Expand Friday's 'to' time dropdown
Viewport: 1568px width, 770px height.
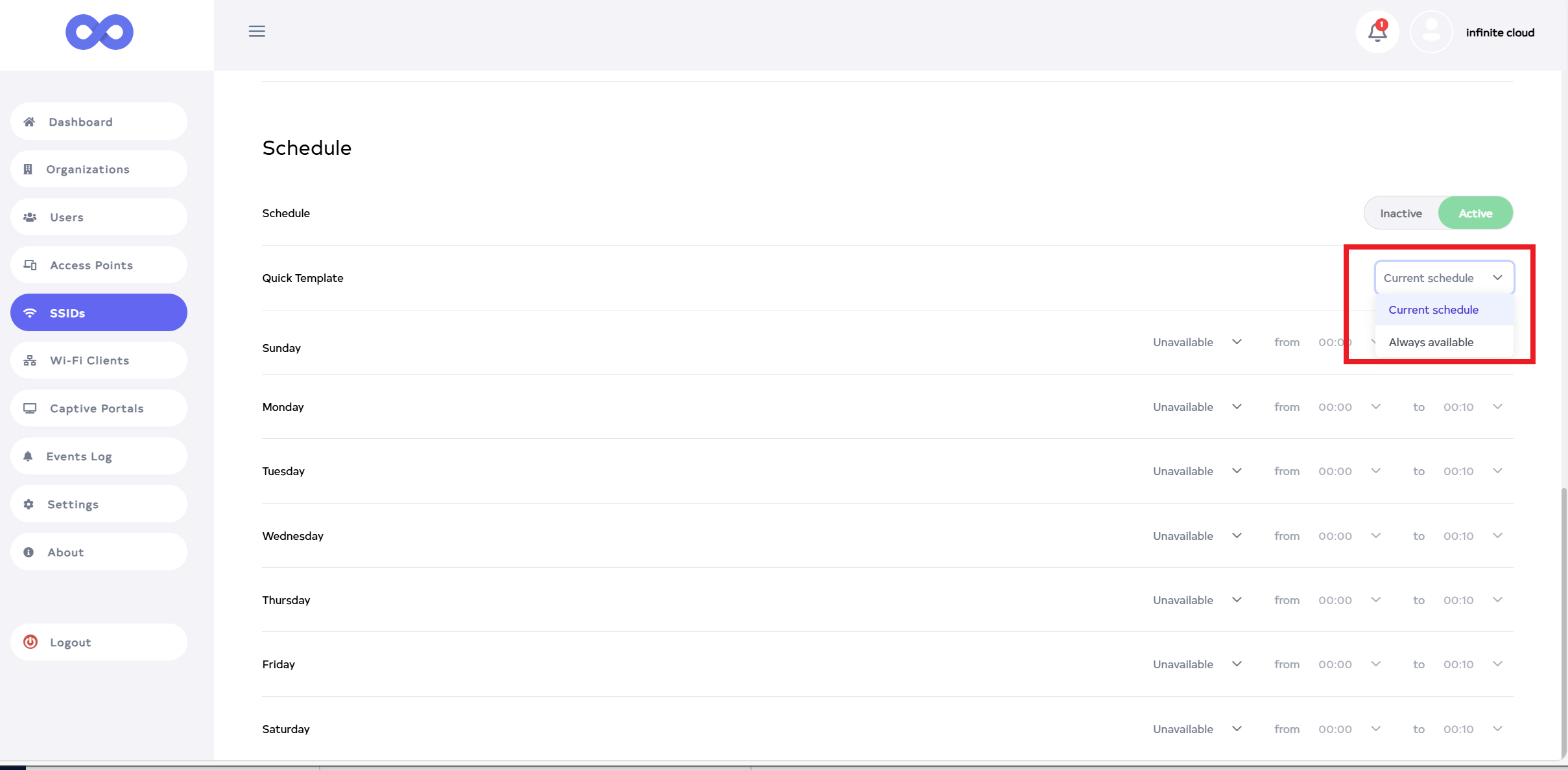click(1473, 664)
